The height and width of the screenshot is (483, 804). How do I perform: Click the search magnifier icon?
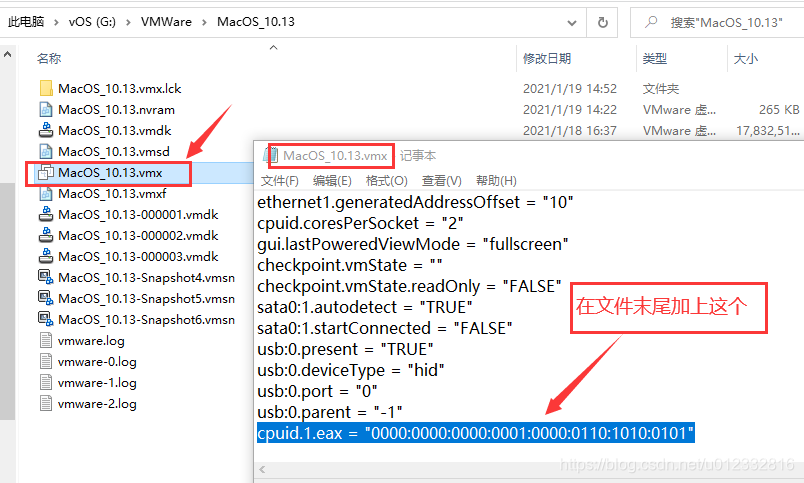click(x=651, y=22)
